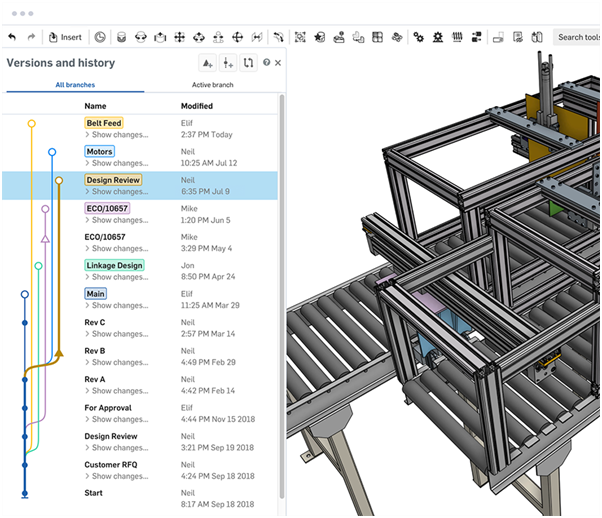Switch to the Active branch tab
Screen dimensions: 602x518
tap(213, 86)
